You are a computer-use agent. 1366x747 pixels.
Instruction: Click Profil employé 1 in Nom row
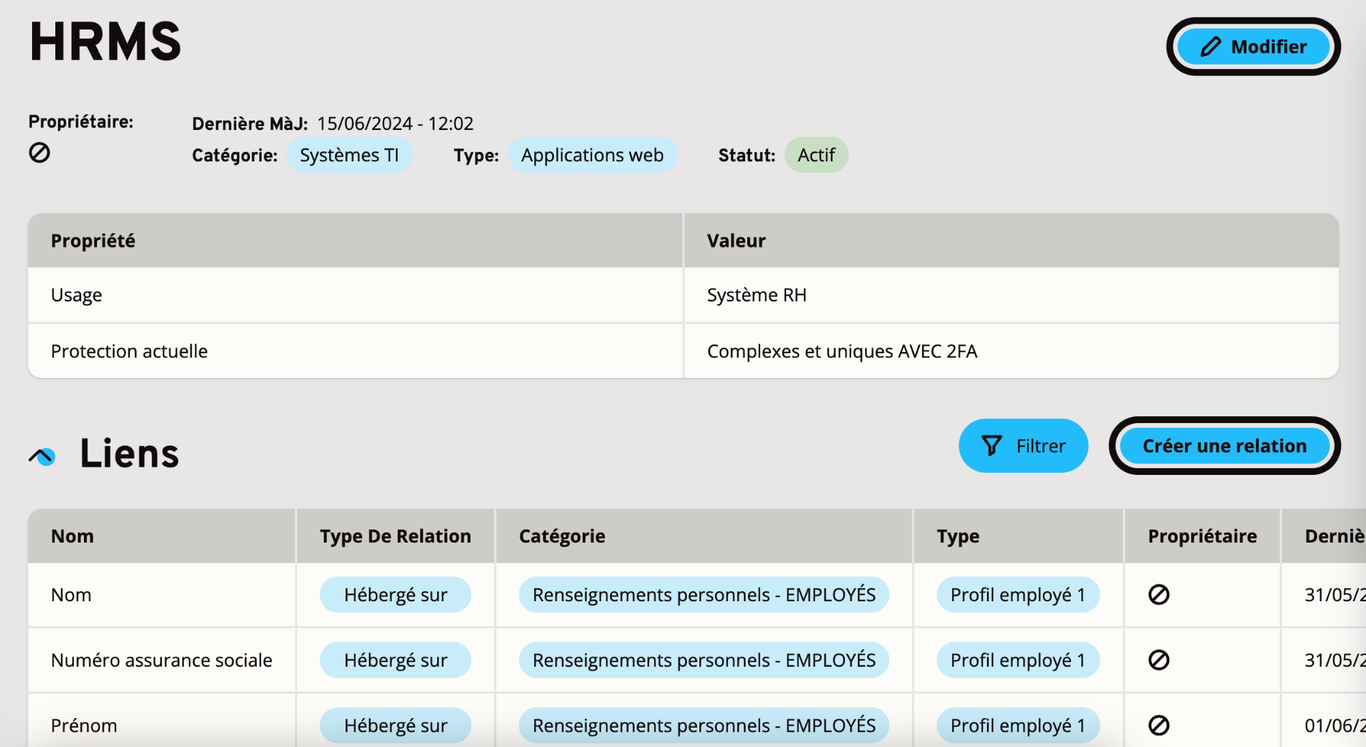(1018, 595)
